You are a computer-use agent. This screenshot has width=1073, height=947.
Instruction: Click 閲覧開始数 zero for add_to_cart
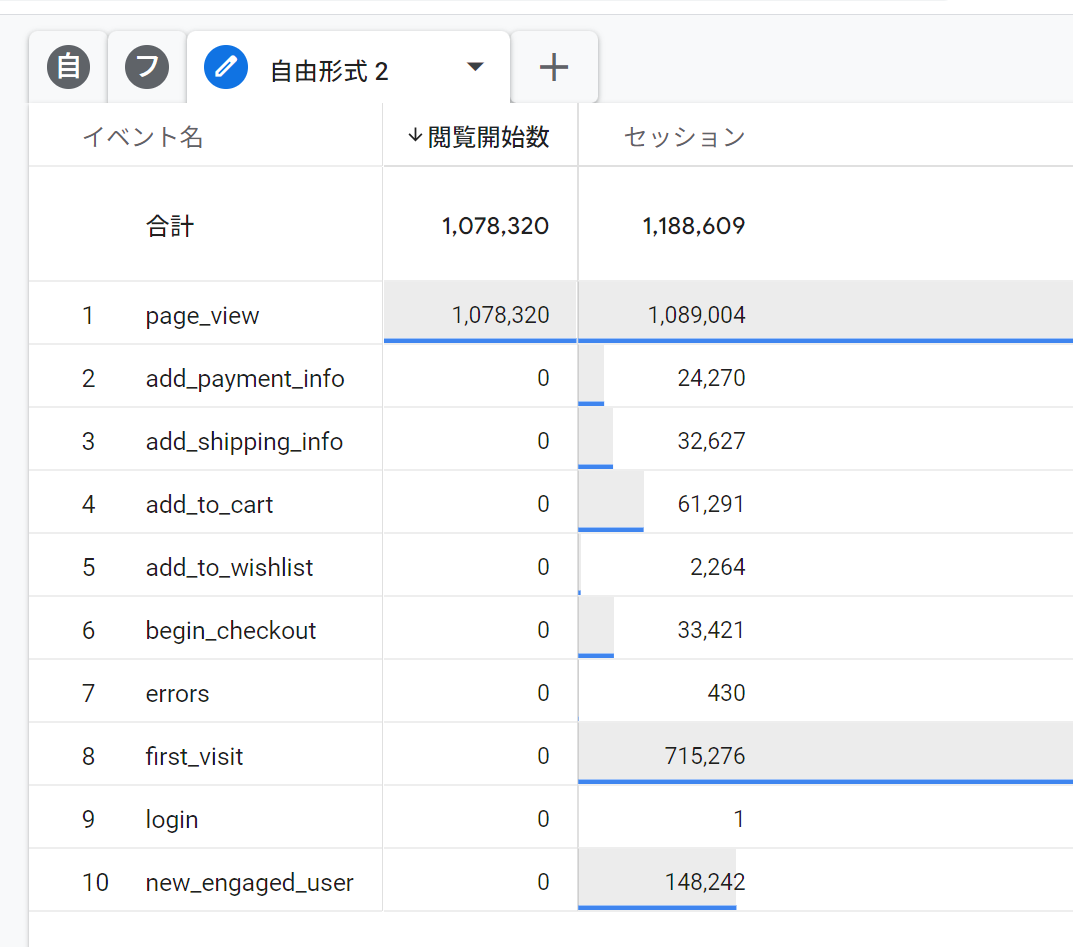[543, 504]
